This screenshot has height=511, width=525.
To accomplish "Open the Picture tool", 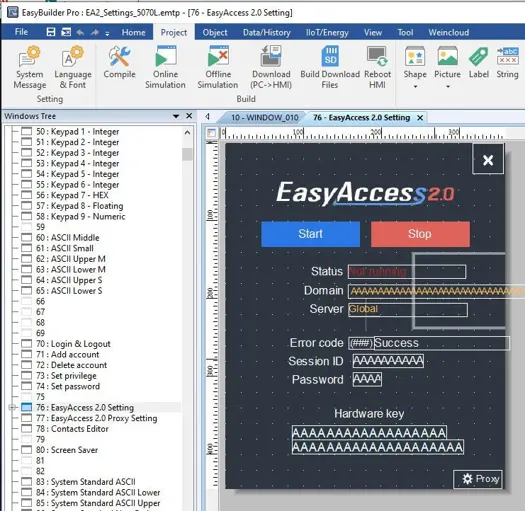I will pos(447,63).
